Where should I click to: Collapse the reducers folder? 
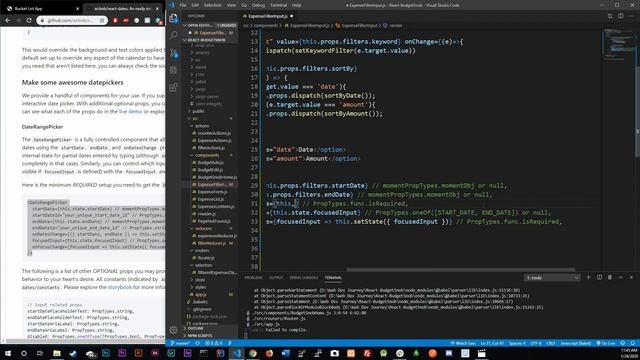tap(203, 229)
